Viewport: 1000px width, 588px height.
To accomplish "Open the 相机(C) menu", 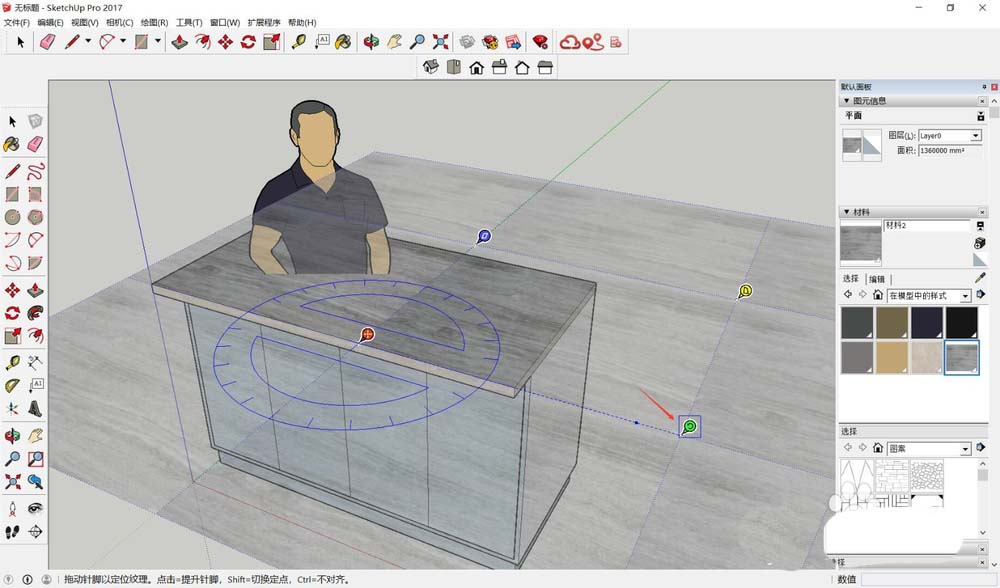I will point(119,22).
